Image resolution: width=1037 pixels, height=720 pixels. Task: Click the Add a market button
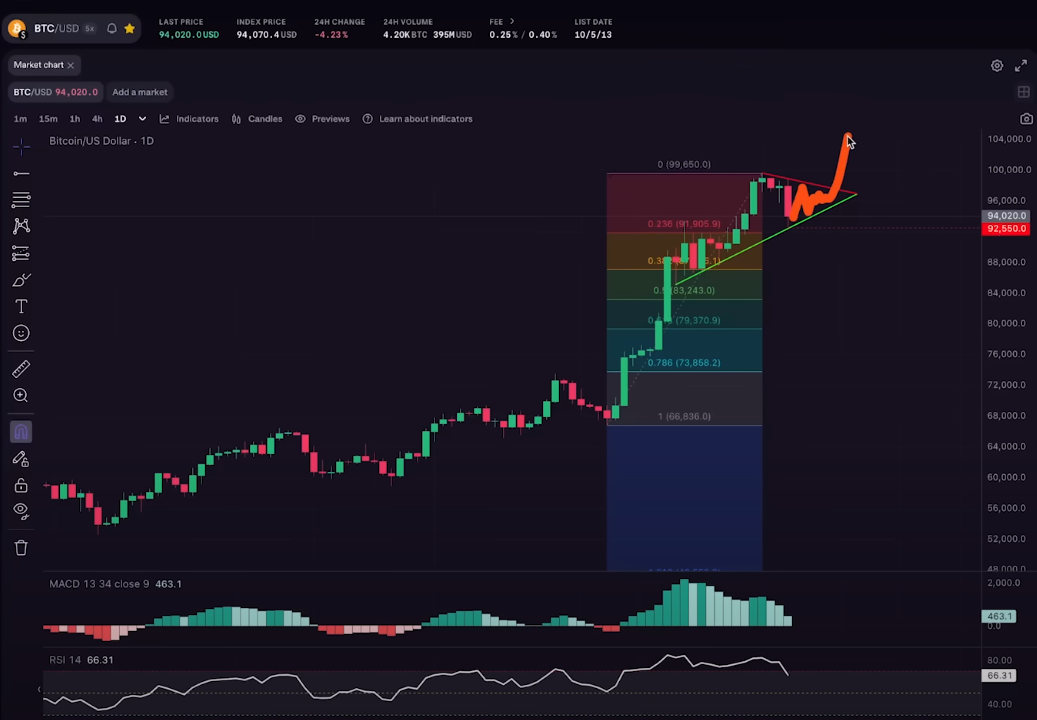[x=140, y=92]
